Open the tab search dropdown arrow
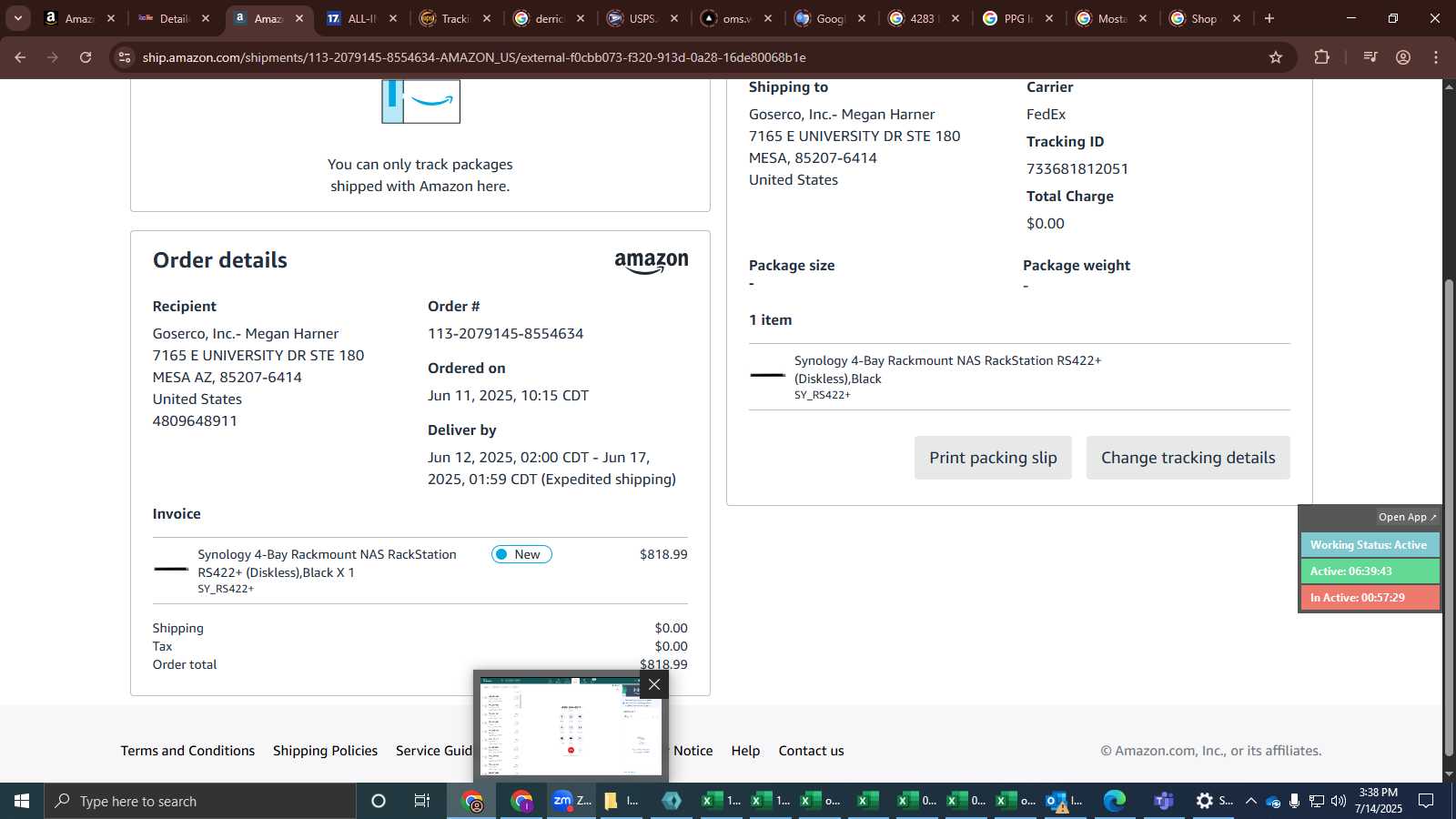Screen dimensions: 1456x819 point(18,18)
